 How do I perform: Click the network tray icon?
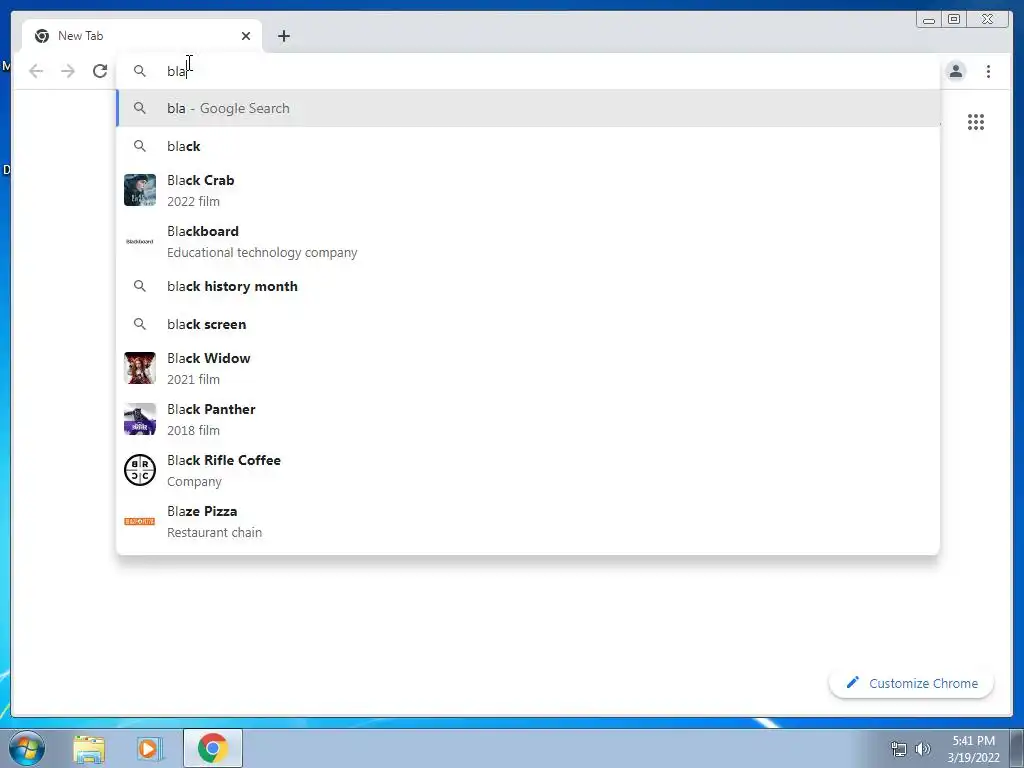[x=899, y=749]
